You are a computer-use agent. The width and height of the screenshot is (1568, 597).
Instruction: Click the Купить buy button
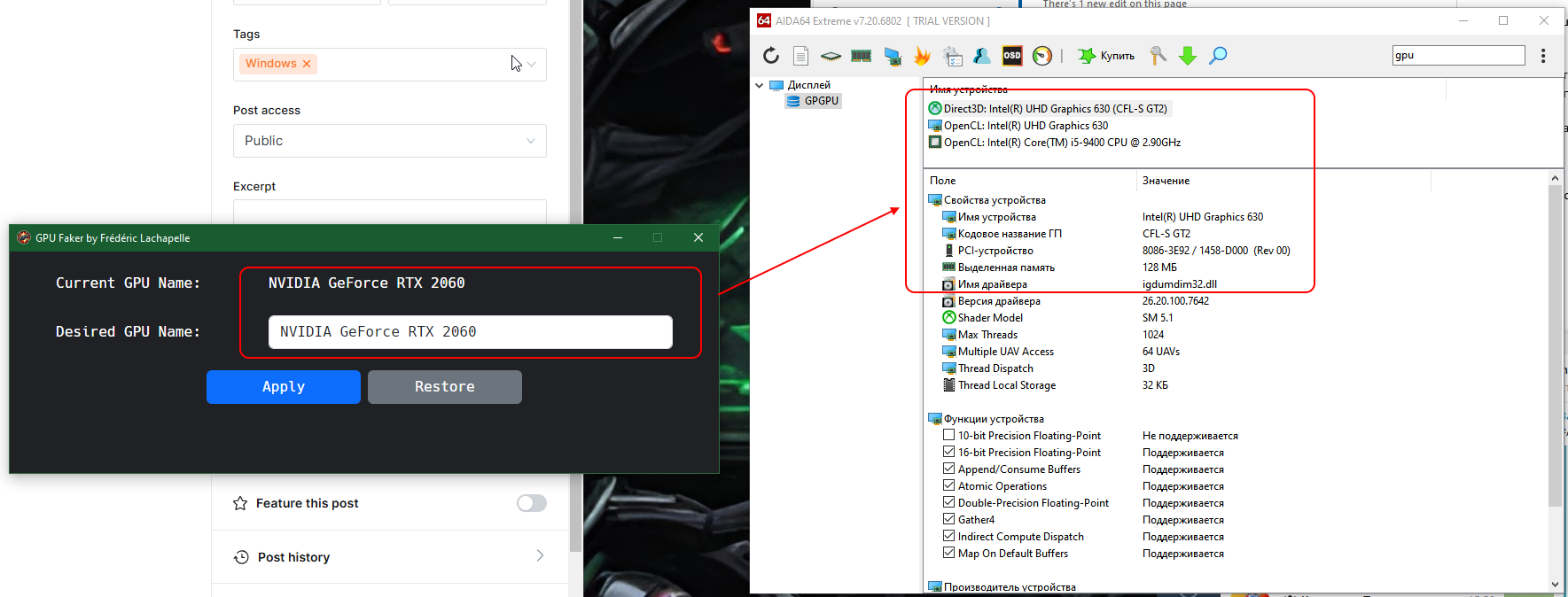1106,56
